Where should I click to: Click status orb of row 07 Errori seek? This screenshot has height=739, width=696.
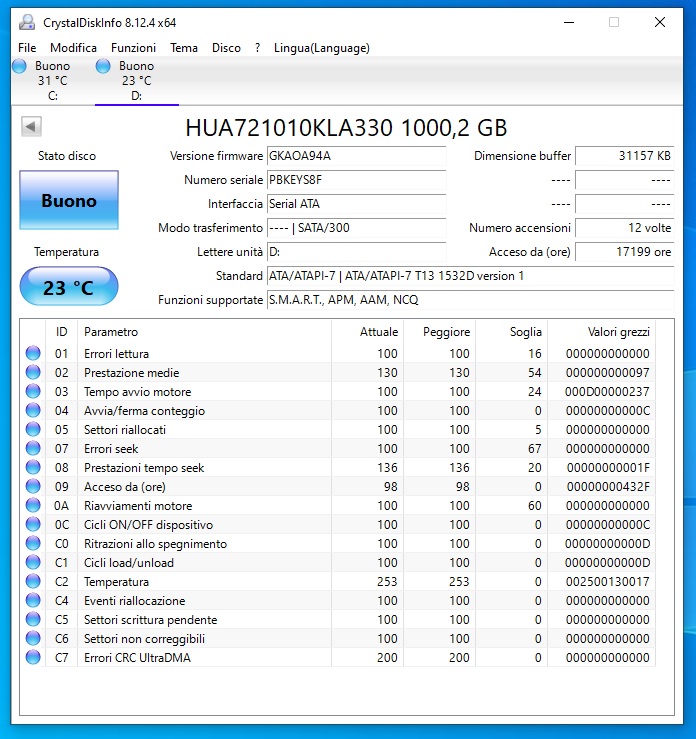[x=33, y=448]
